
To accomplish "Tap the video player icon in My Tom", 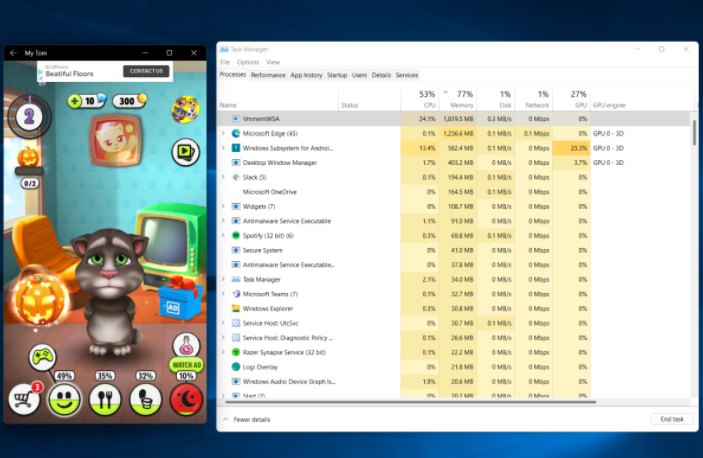I will pos(185,152).
